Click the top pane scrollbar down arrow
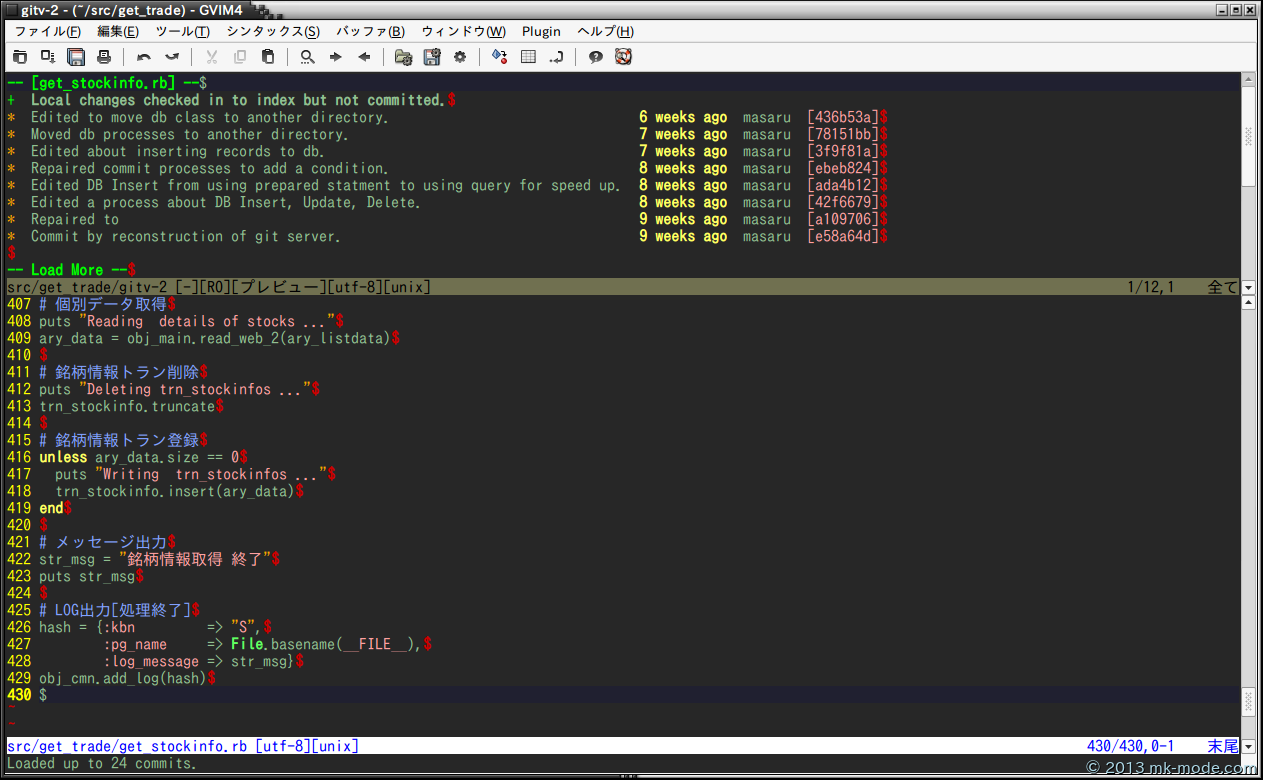1263x780 pixels. coord(1248,287)
